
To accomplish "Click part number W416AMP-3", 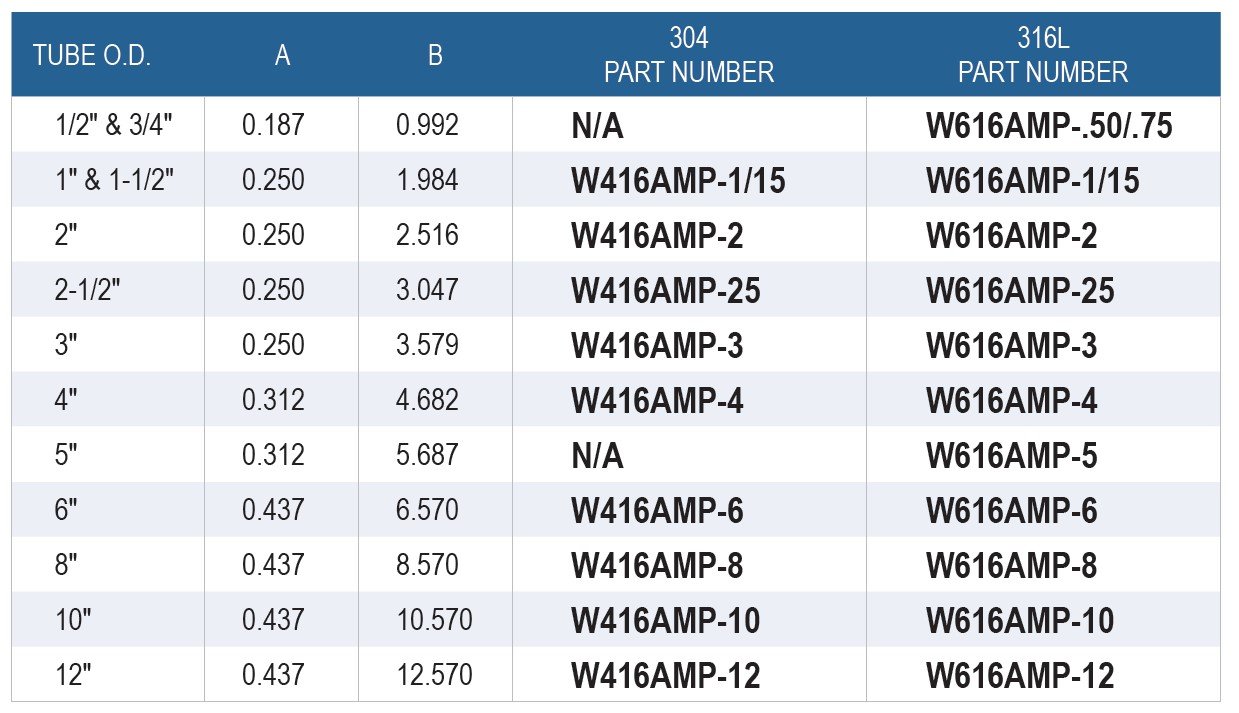I will click(x=657, y=346).
